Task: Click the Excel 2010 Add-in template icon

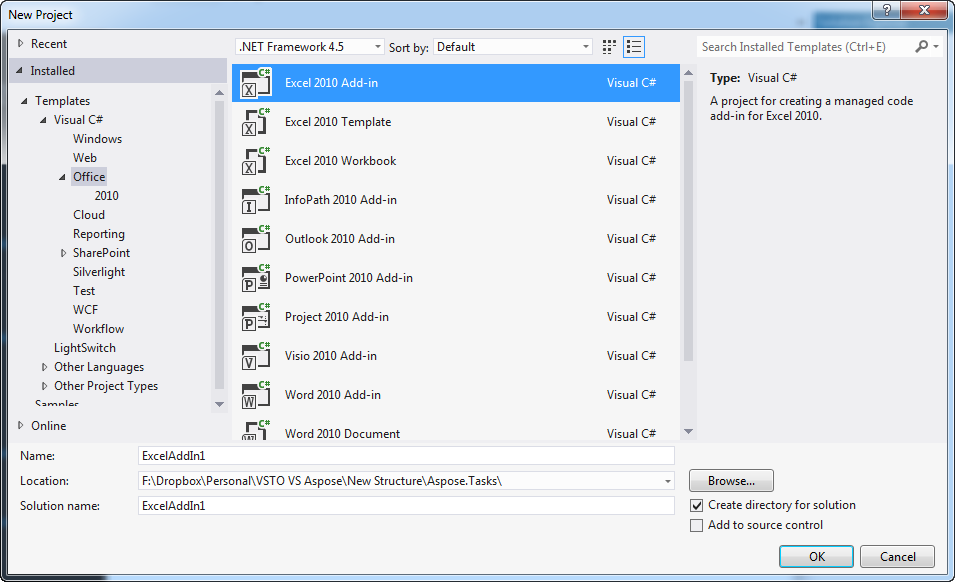Action: pyautogui.click(x=256, y=83)
